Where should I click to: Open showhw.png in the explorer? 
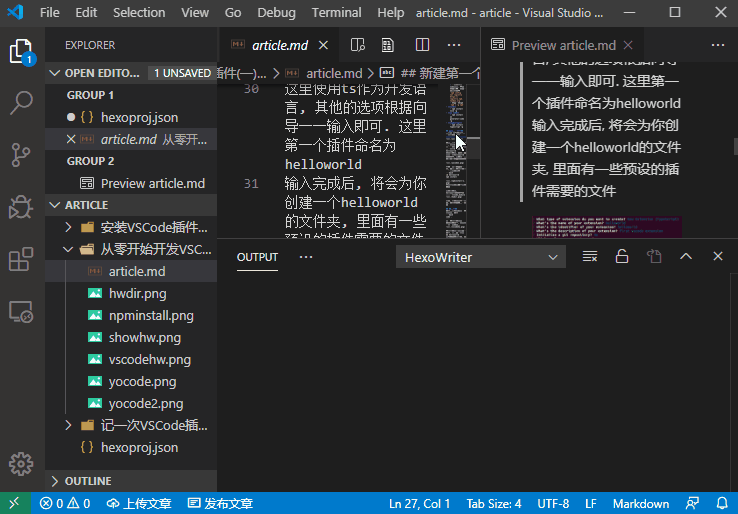pos(131,337)
